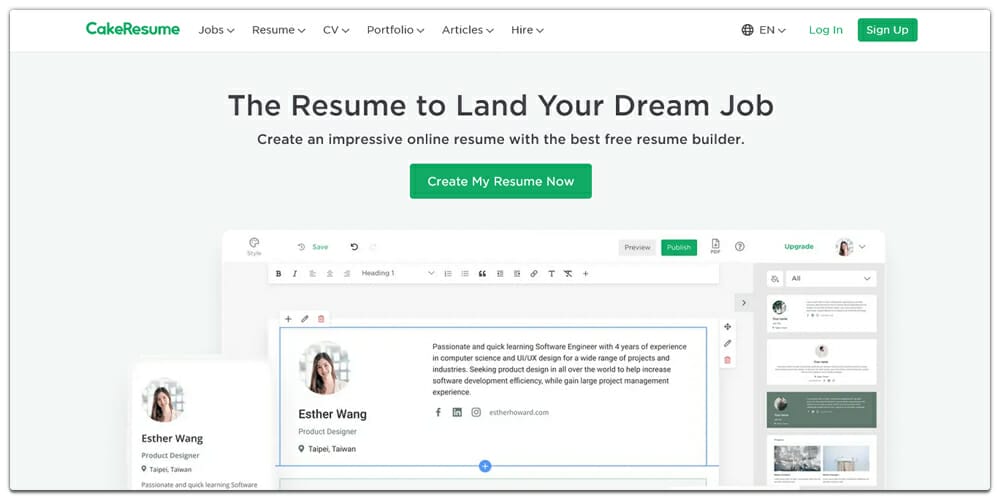Viewport: 1000px width, 500px height.
Task: Expand the Resume menu
Action: (x=279, y=30)
